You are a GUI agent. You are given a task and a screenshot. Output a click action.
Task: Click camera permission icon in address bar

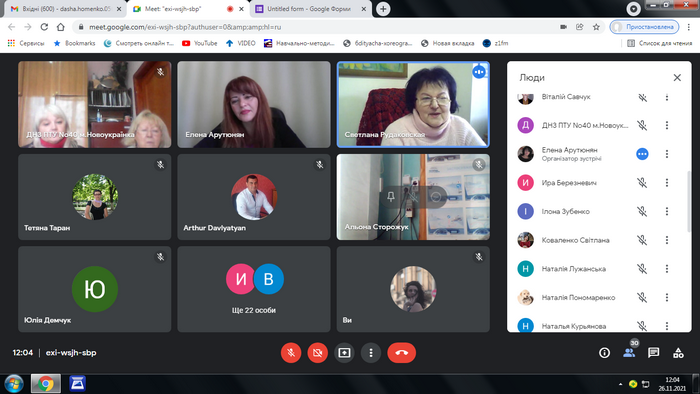pos(563,27)
